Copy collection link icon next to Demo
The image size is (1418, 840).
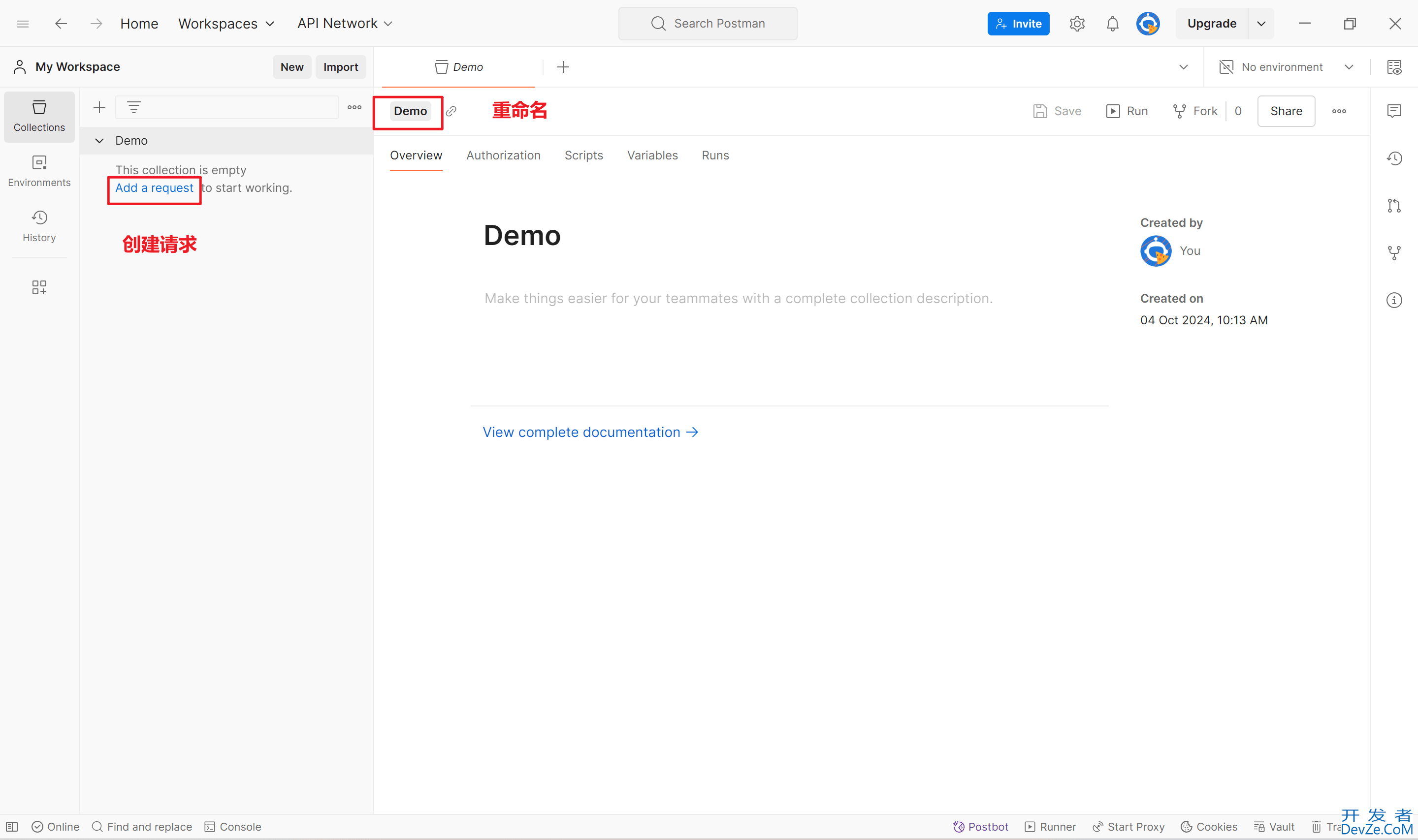pos(451,112)
